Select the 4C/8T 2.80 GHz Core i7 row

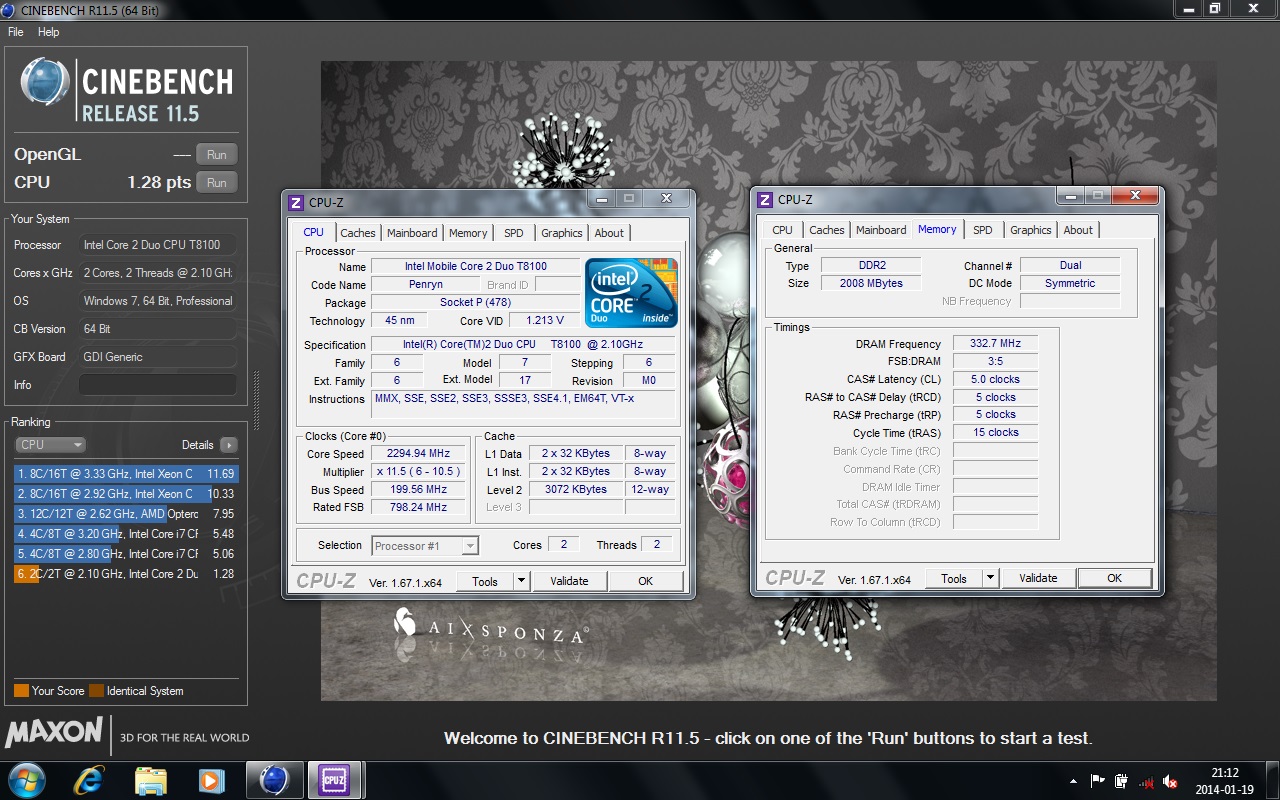(x=126, y=553)
